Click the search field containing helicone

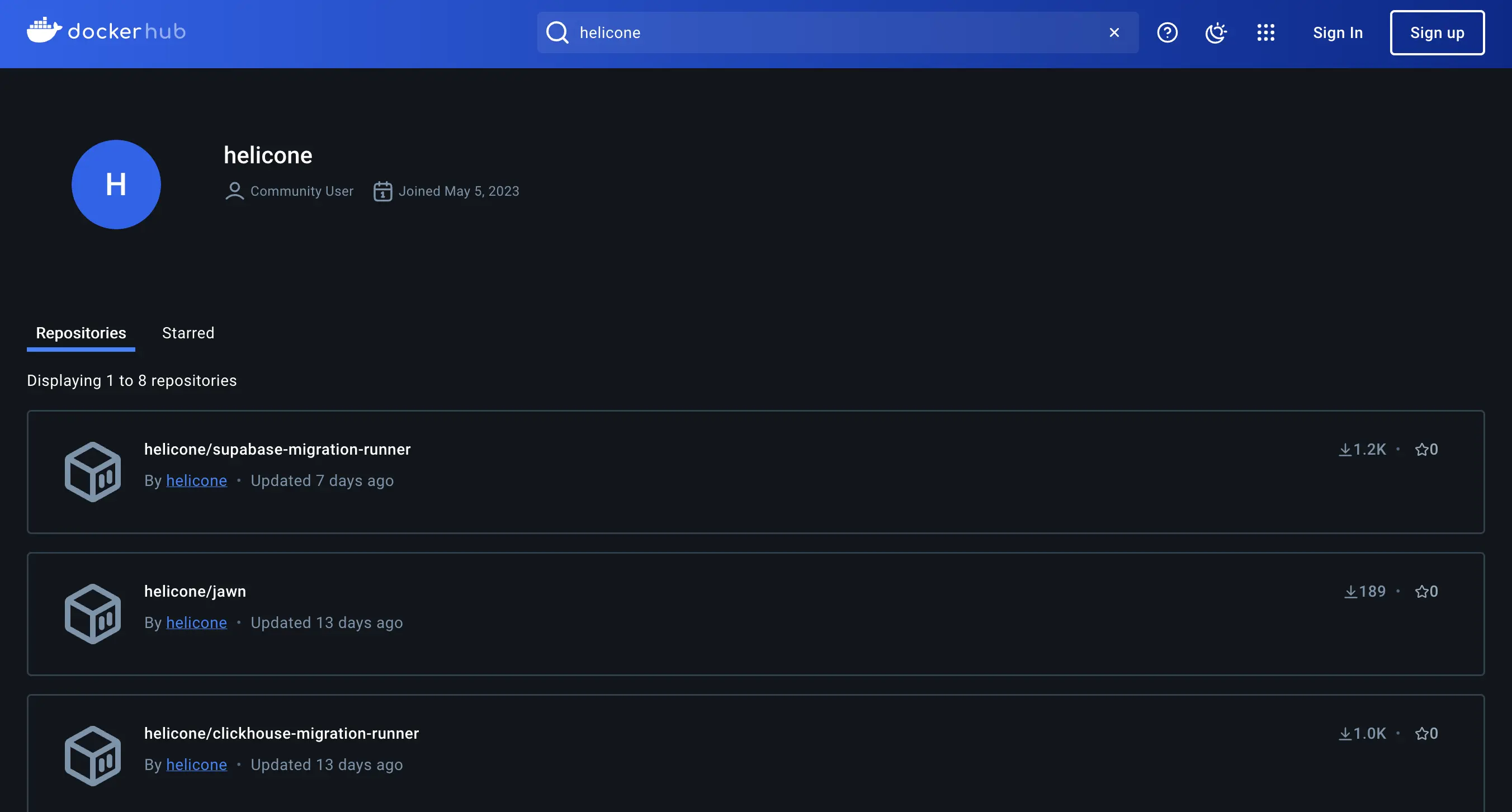(x=838, y=32)
